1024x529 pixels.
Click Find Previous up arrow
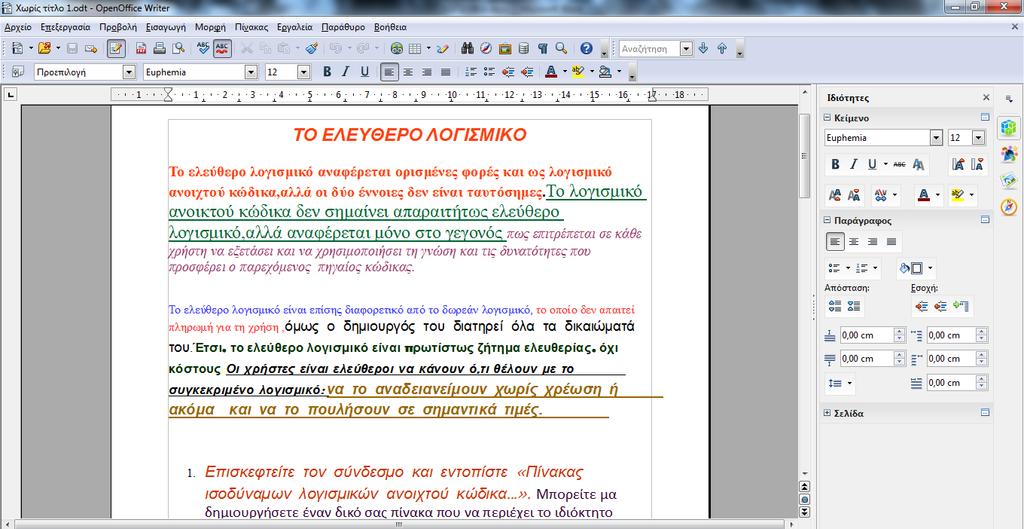click(x=722, y=48)
